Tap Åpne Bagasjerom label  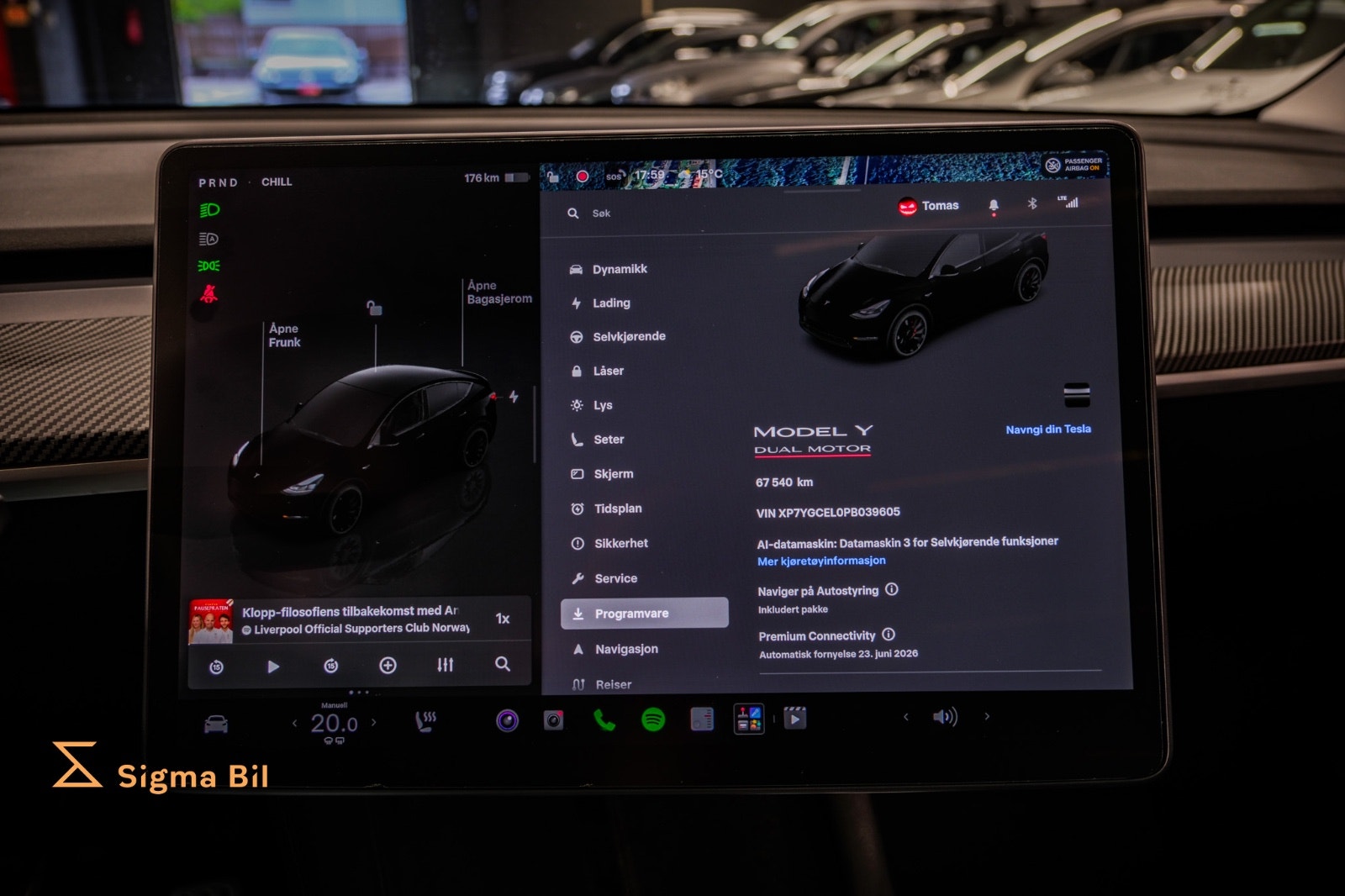(x=499, y=293)
